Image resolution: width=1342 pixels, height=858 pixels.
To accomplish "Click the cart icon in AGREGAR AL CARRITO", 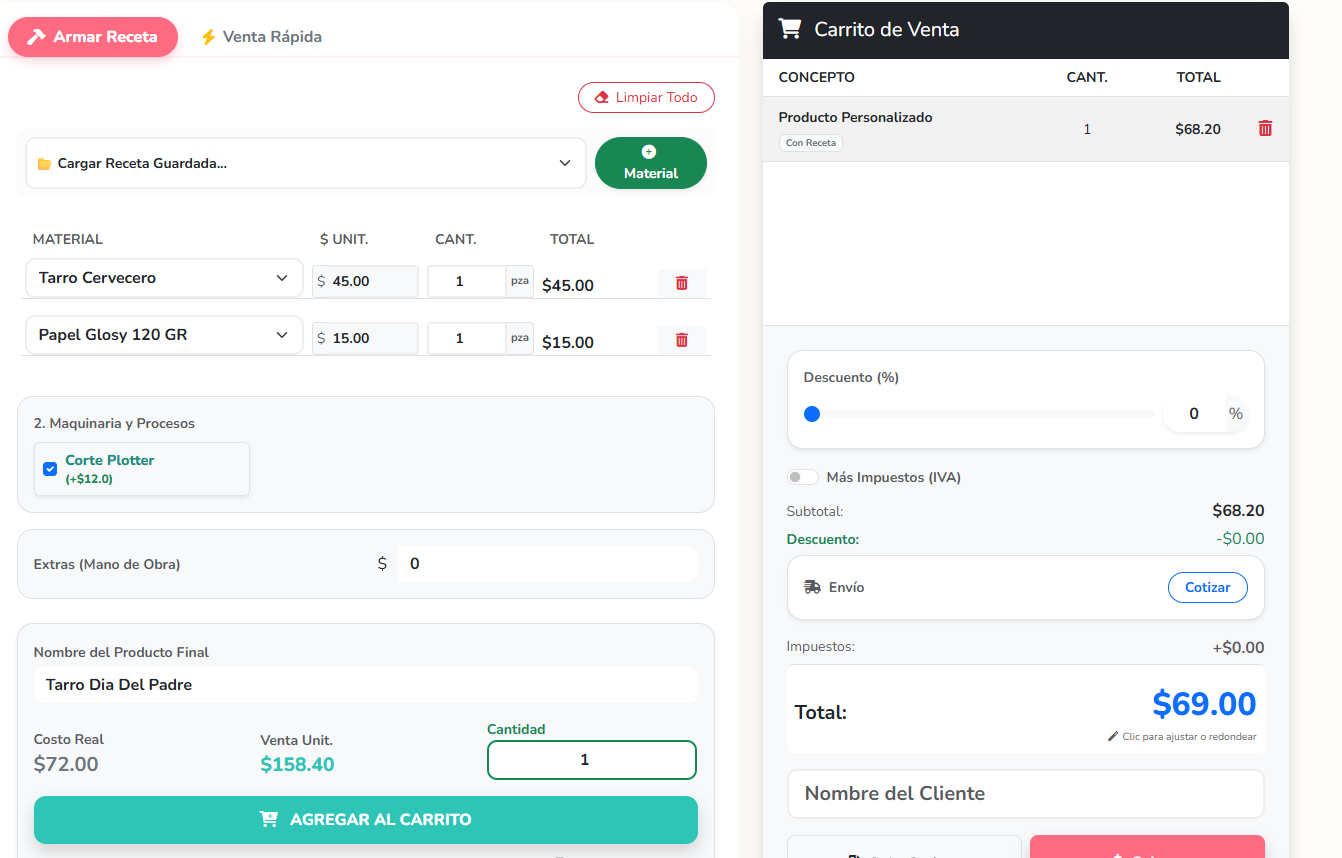I will pyautogui.click(x=269, y=820).
